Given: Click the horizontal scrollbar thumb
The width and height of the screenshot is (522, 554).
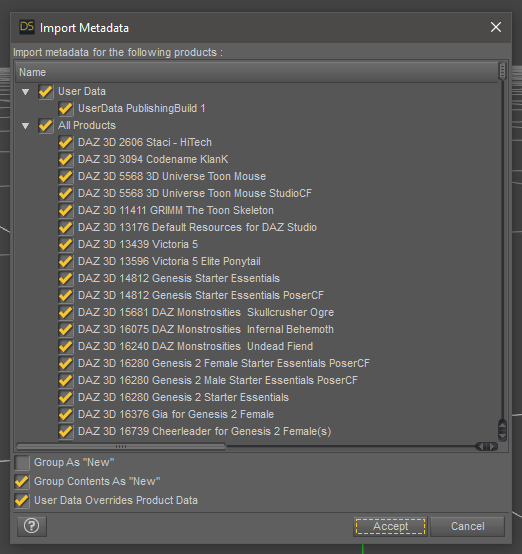Looking at the screenshot, I should pyautogui.click(x=121, y=447).
